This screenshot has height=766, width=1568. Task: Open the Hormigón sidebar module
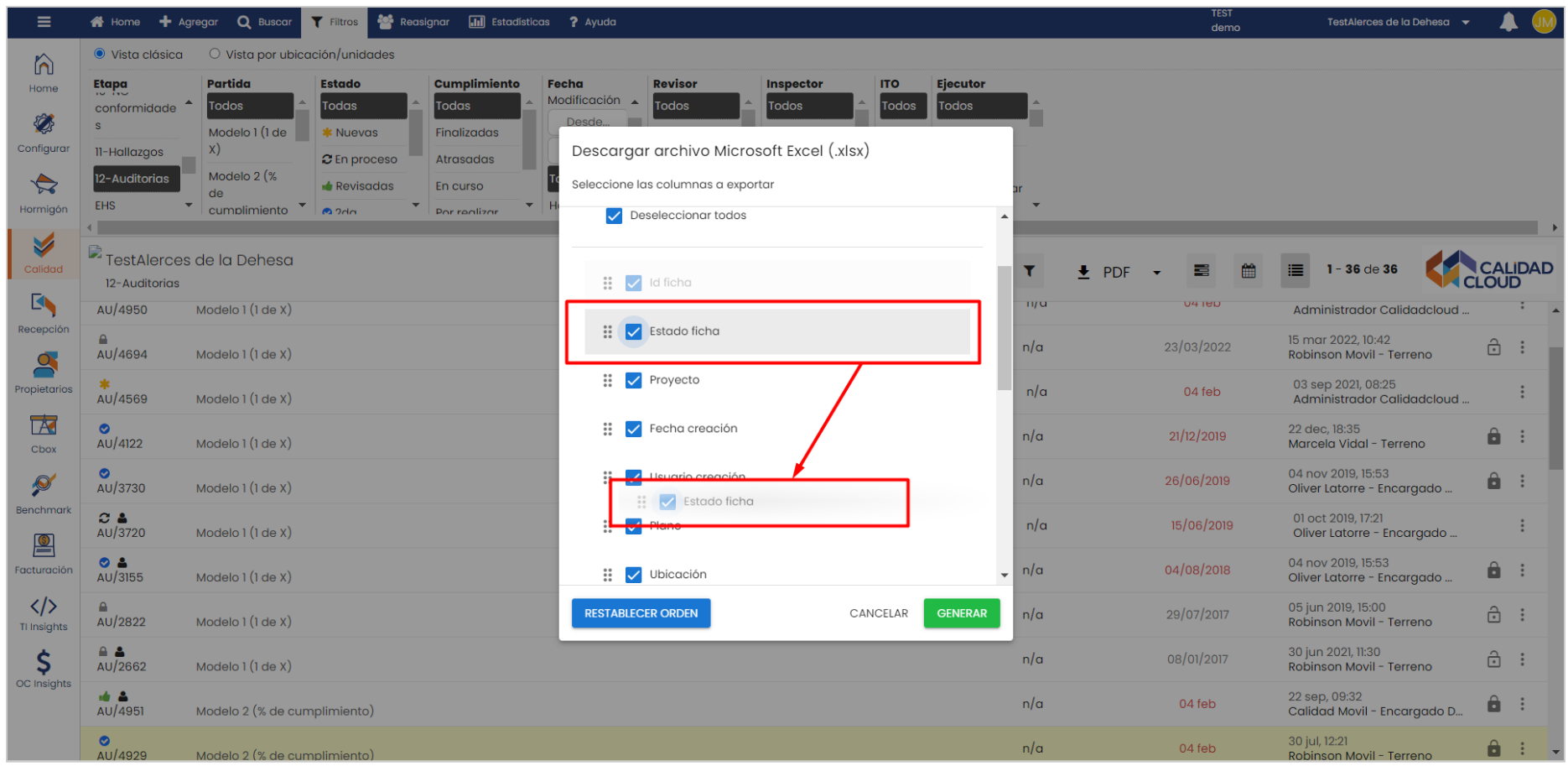[x=44, y=193]
